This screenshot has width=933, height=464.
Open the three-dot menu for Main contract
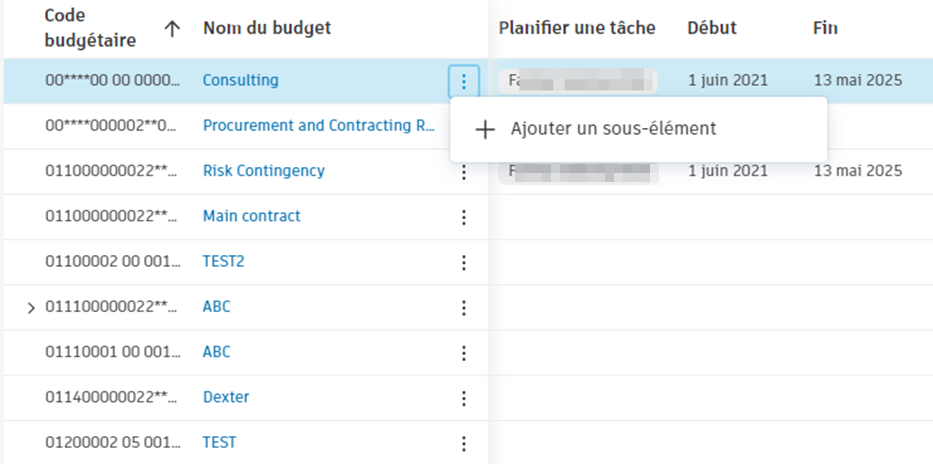click(464, 217)
